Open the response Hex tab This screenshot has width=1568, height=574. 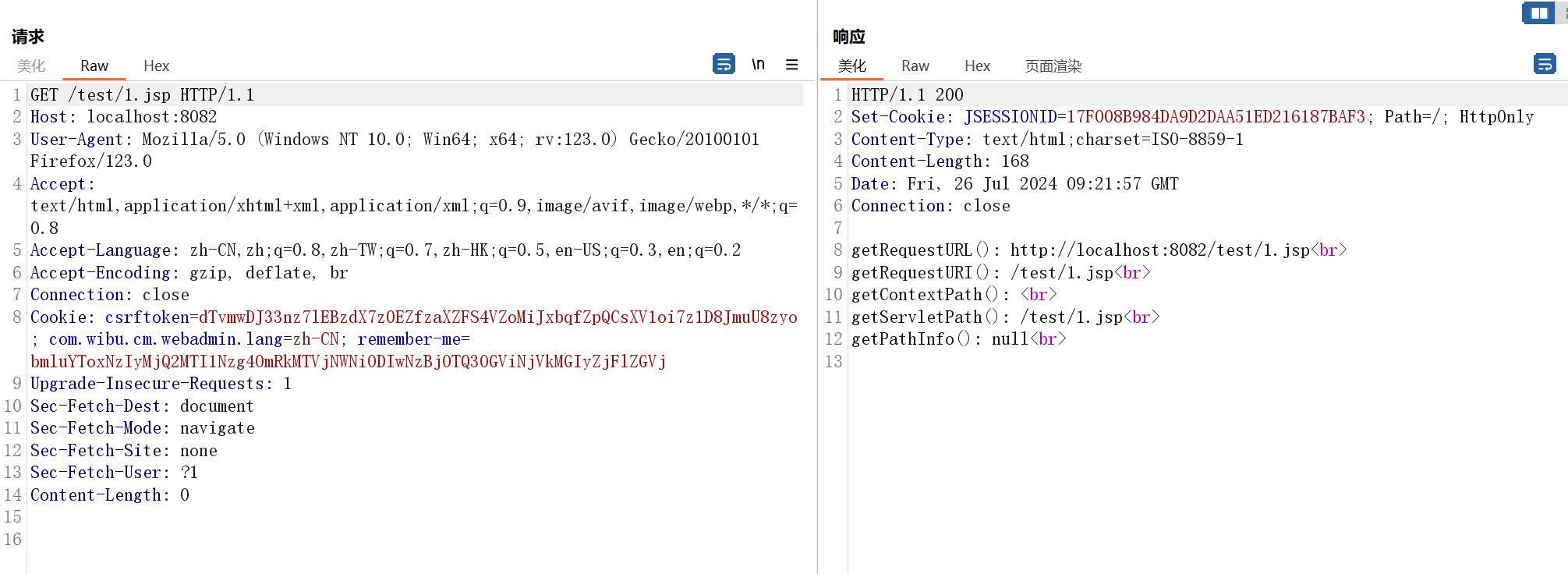pos(977,66)
